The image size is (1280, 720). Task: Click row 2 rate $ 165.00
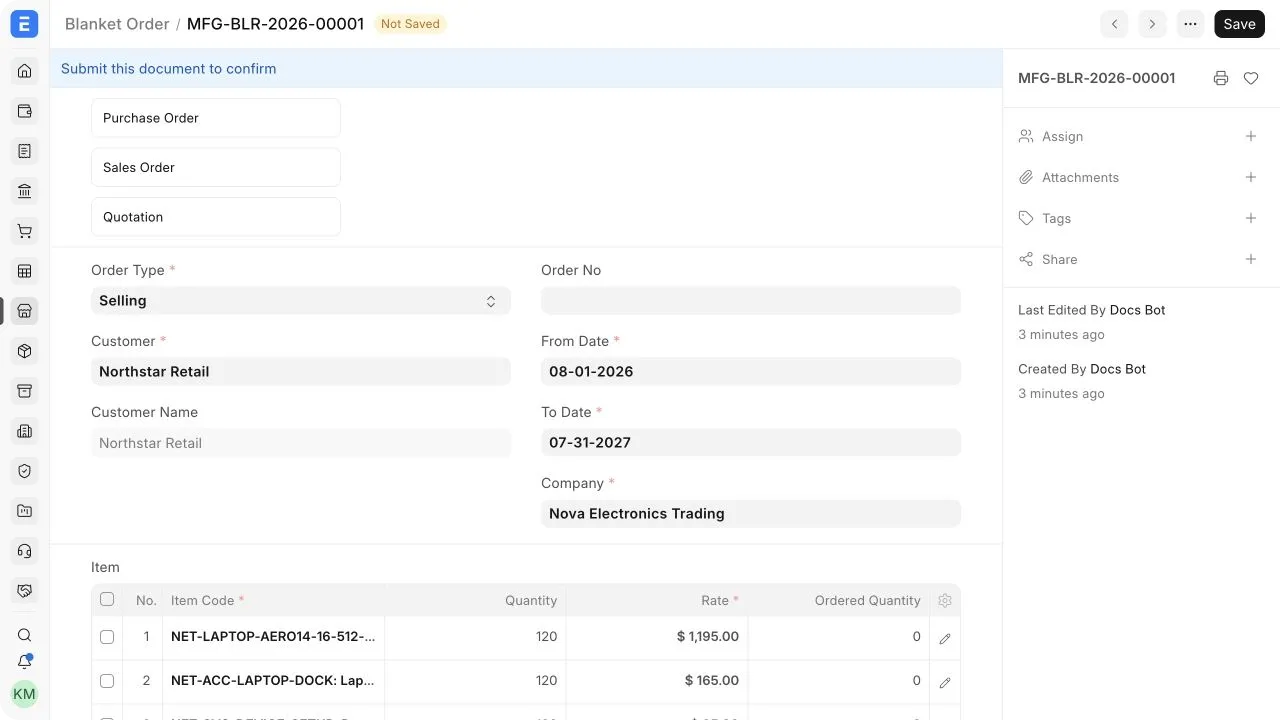point(657,681)
